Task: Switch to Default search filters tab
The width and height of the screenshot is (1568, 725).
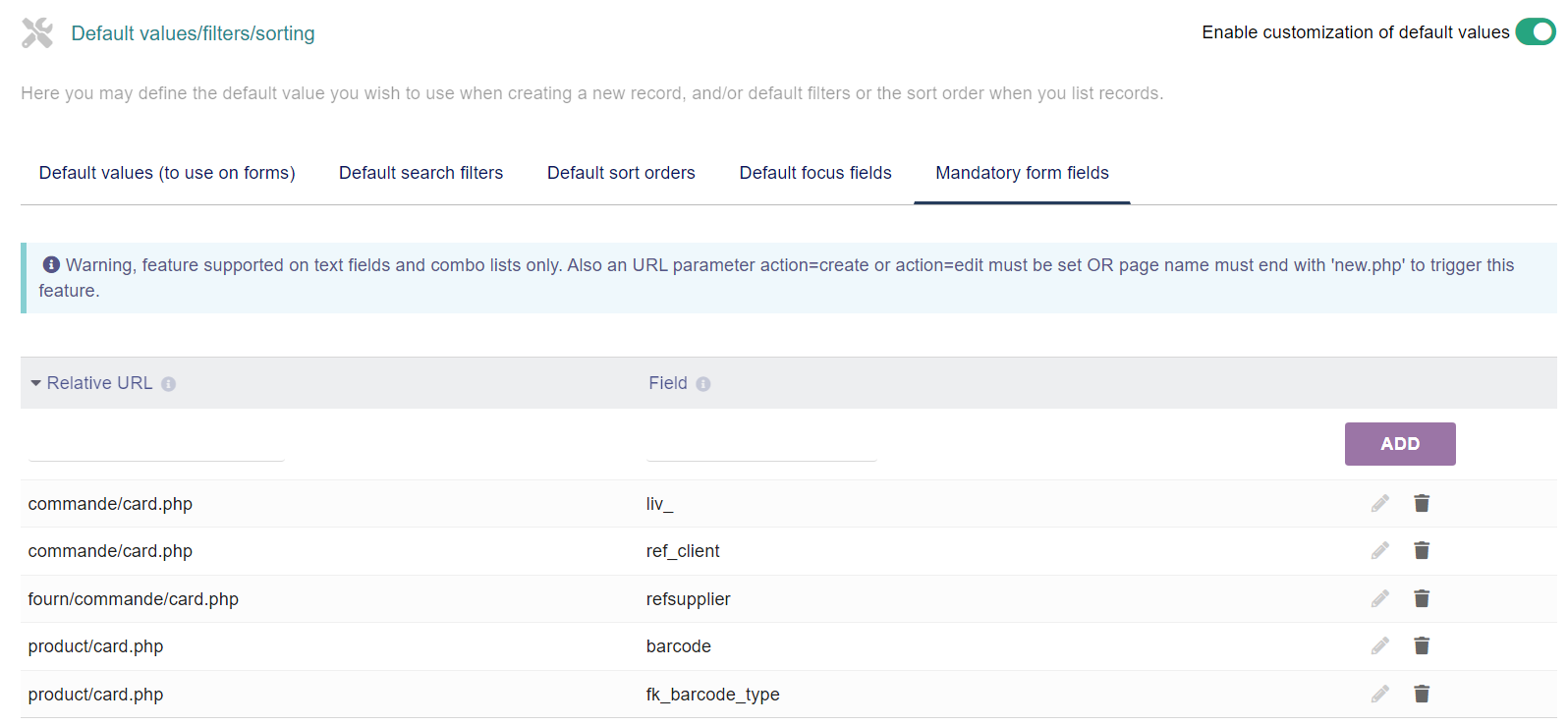Action: [420, 173]
